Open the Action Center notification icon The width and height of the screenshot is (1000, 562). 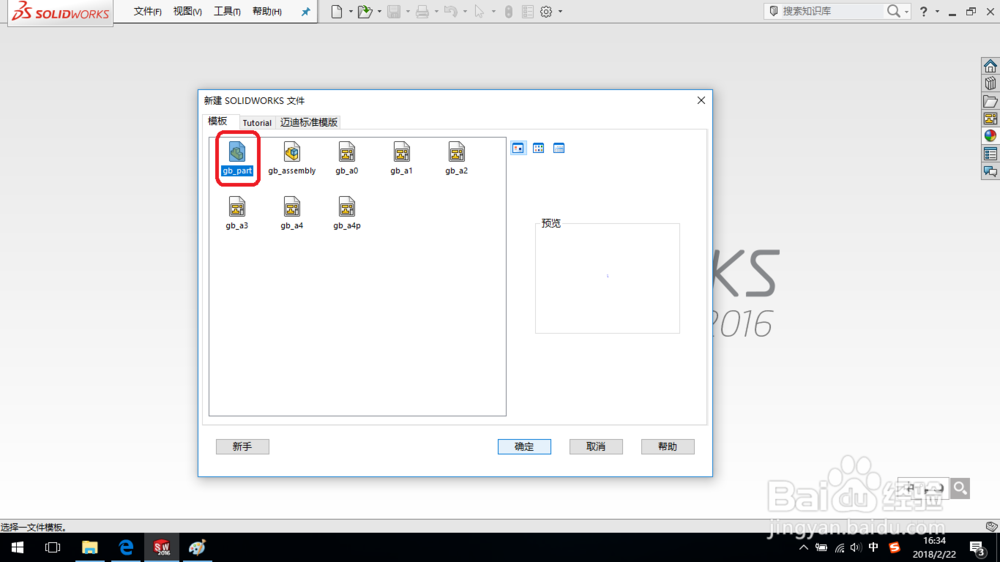pyautogui.click(x=977, y=547)
